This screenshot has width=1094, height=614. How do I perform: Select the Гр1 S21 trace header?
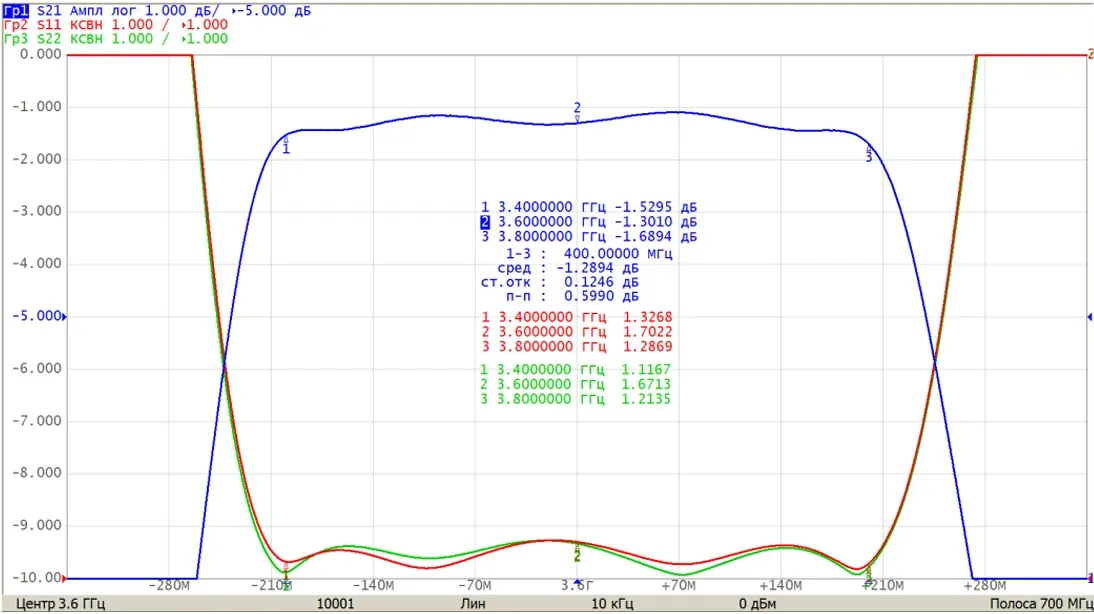(157, 10)
